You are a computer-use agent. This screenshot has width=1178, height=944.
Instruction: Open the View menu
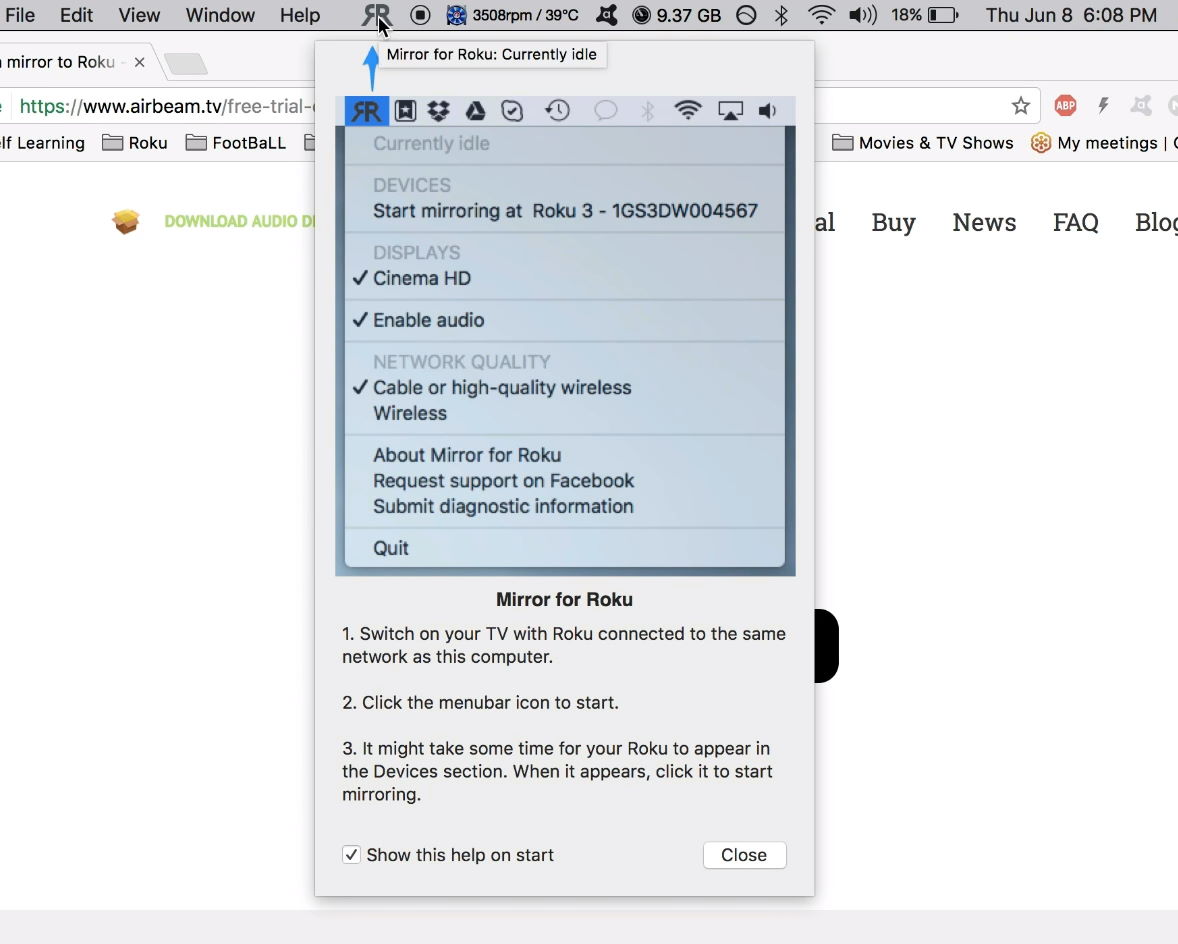point(139,15)
